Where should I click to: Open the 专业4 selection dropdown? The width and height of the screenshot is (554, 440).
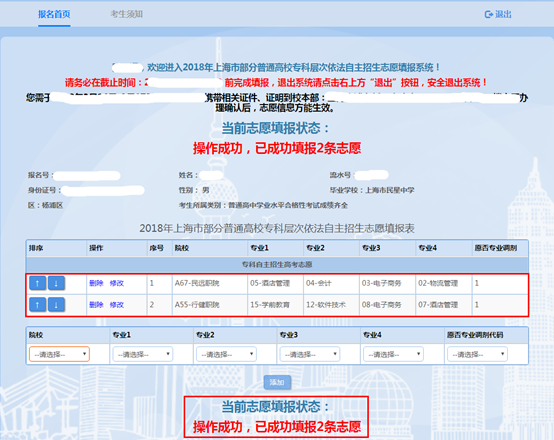(x=394, y=354)
